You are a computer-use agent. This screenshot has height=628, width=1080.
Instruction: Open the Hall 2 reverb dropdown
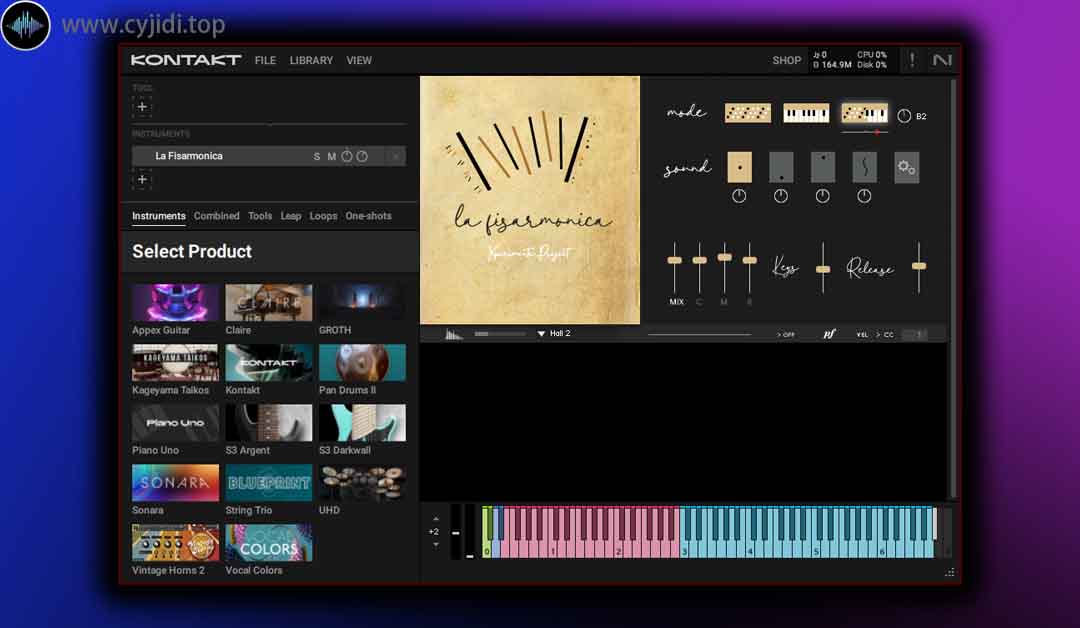[554, 333]
